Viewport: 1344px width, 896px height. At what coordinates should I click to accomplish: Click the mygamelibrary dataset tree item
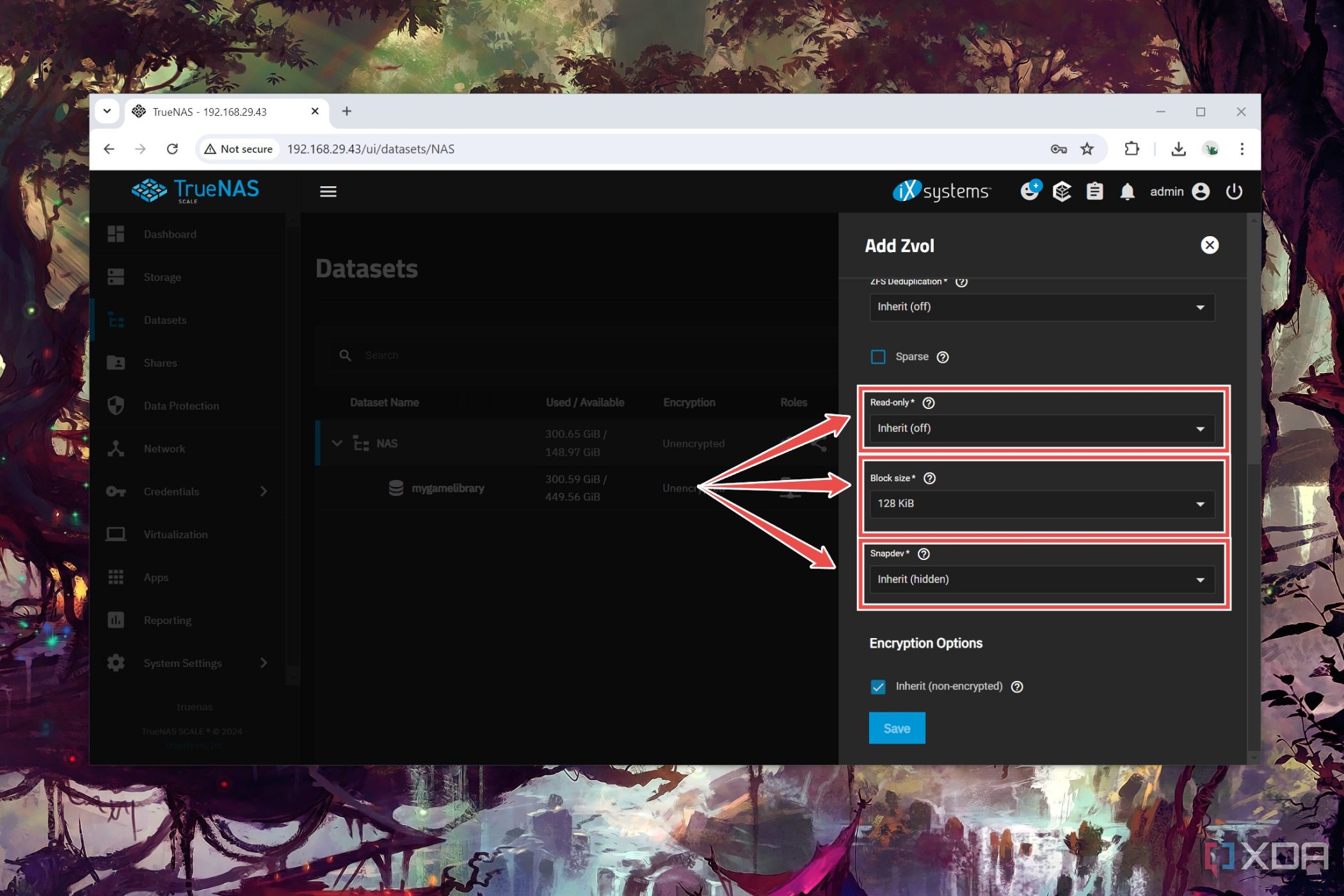[447, 488]
